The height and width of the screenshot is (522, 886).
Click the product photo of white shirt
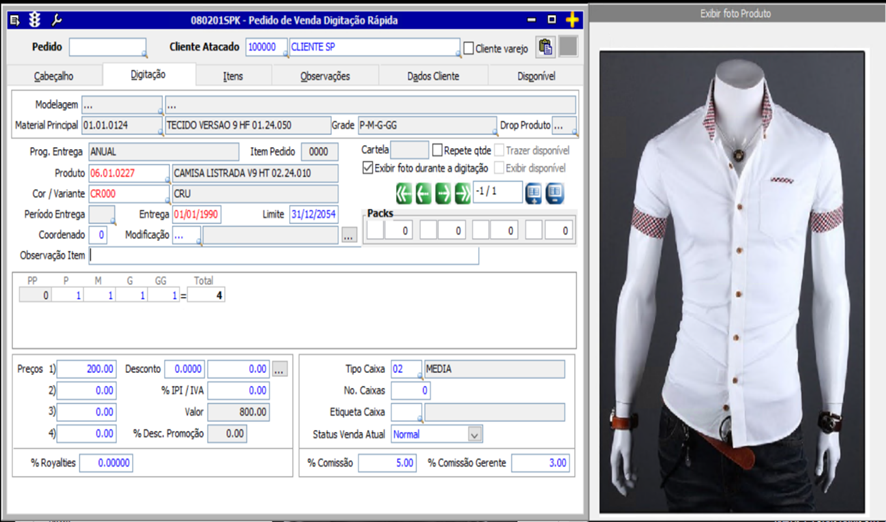[732, 281]
